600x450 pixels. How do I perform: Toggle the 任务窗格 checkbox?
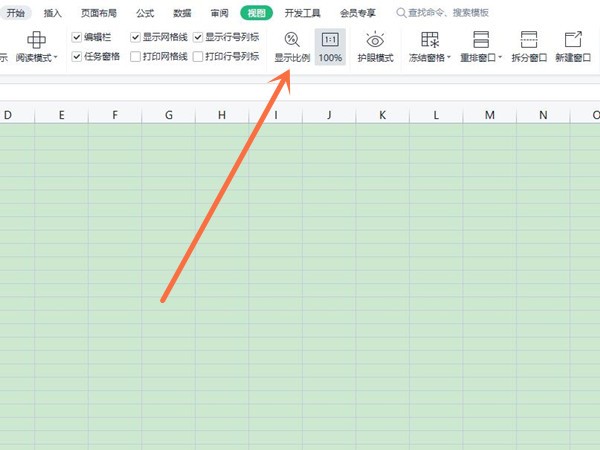coord(77,57)
